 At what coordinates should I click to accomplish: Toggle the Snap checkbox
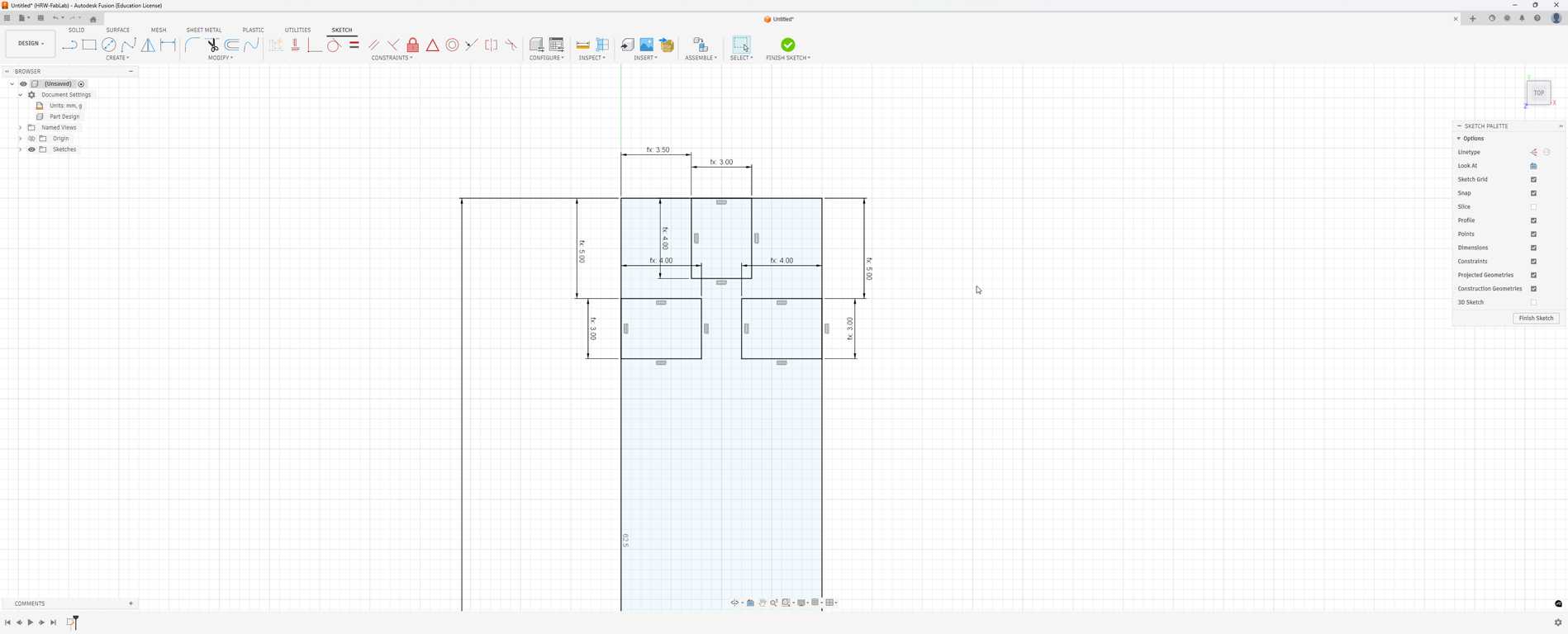[1534, 193]
